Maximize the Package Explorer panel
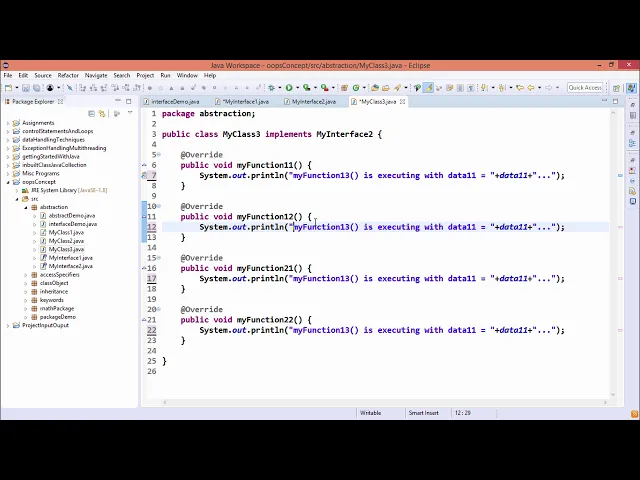 [129, 101]
